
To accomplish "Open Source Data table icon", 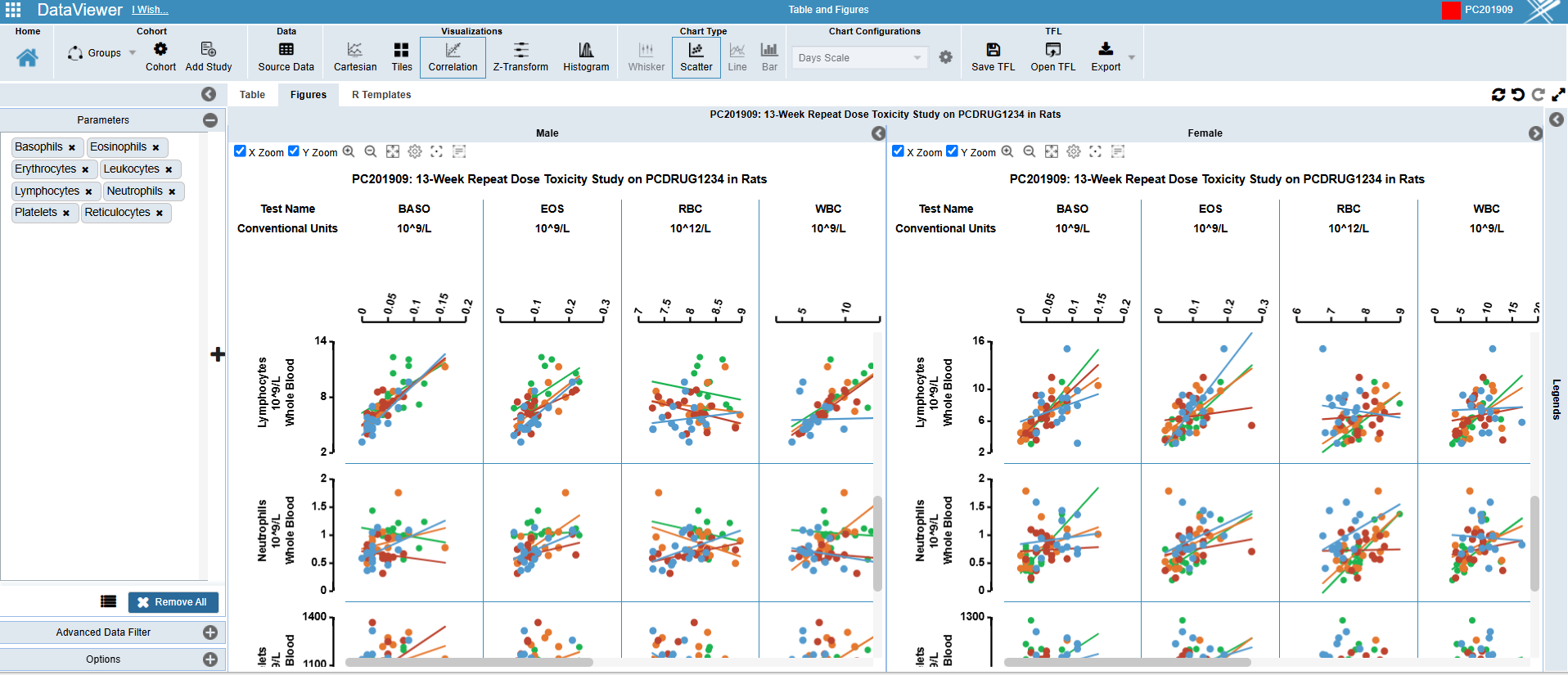I will (286, 50).
